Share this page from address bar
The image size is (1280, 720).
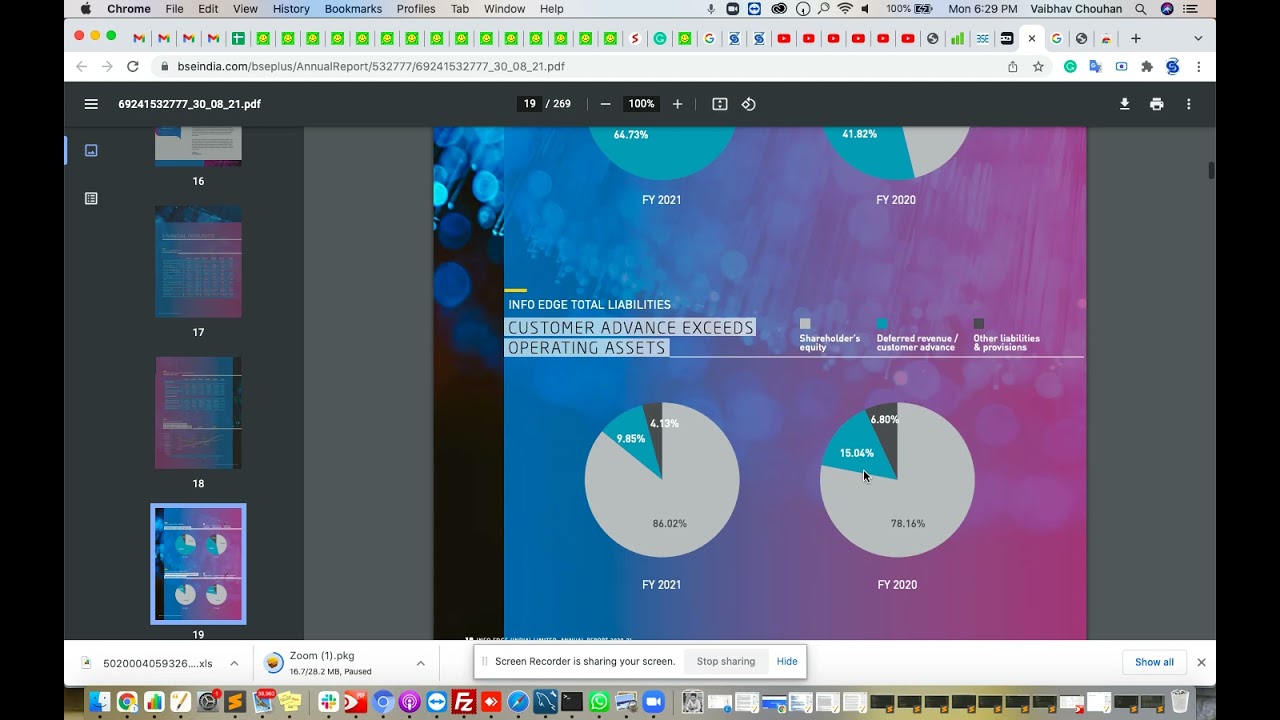click(x=1012, y=66)
